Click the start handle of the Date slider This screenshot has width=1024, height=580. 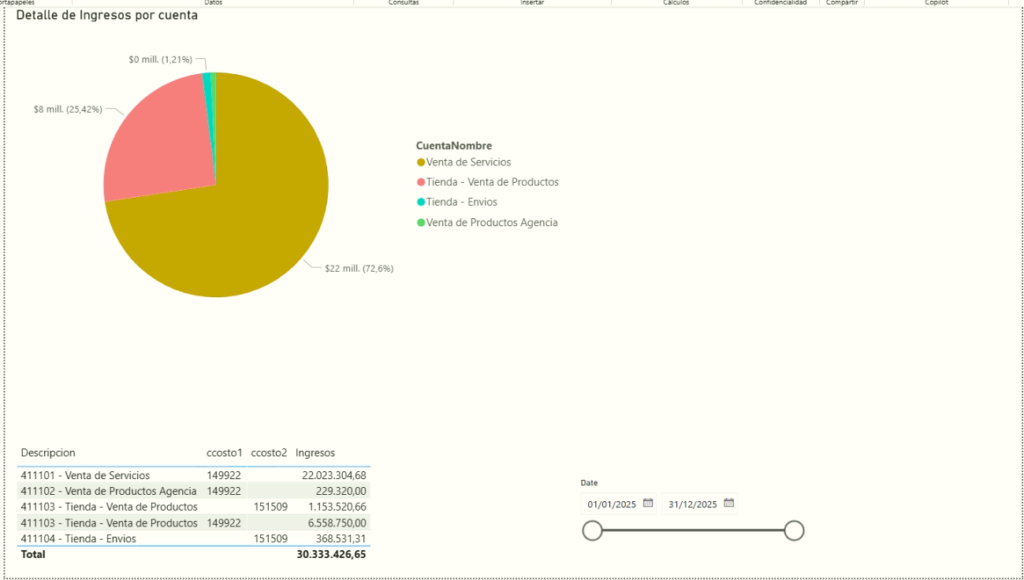(592, 530)
